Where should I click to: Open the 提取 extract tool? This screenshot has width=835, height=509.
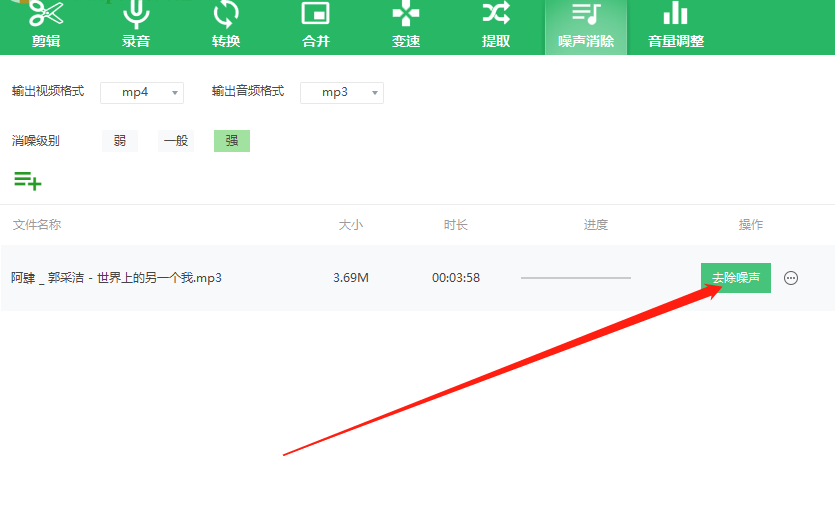(496, 26)
